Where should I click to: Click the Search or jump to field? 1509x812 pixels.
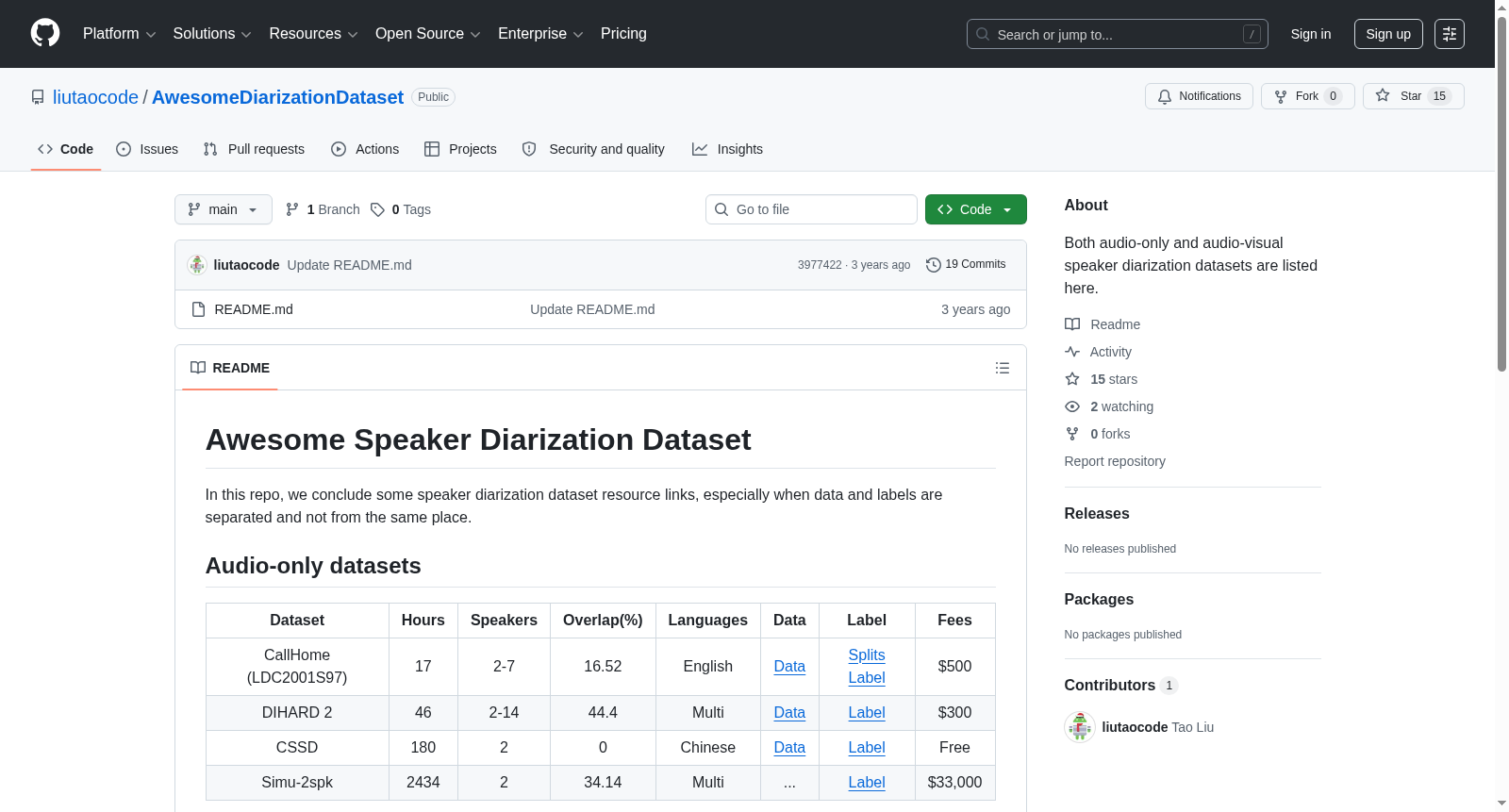(x=1118, y=34)
